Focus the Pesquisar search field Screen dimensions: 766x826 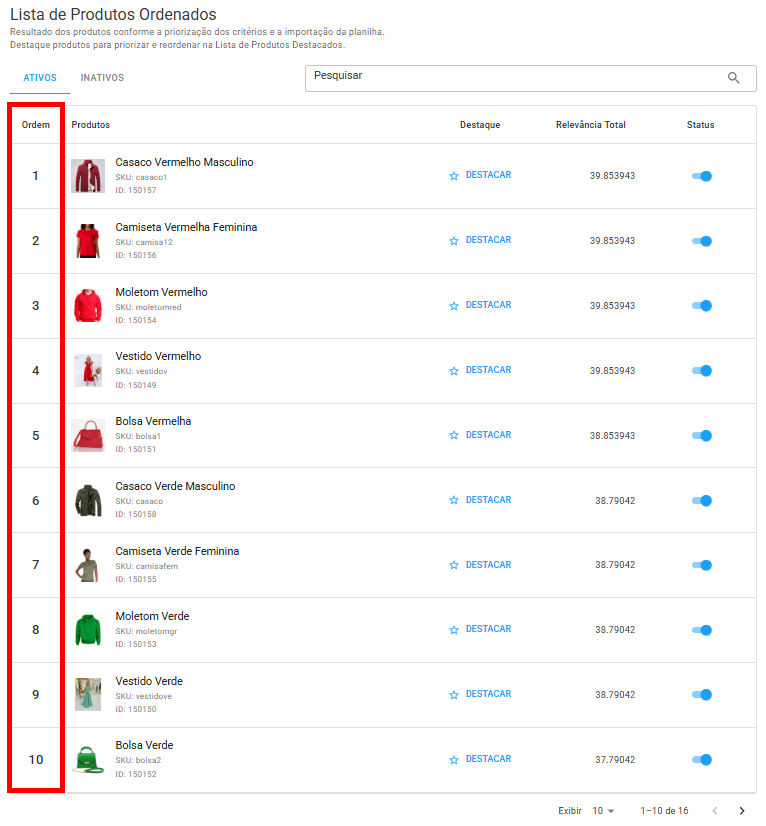(x=531, y=78)
